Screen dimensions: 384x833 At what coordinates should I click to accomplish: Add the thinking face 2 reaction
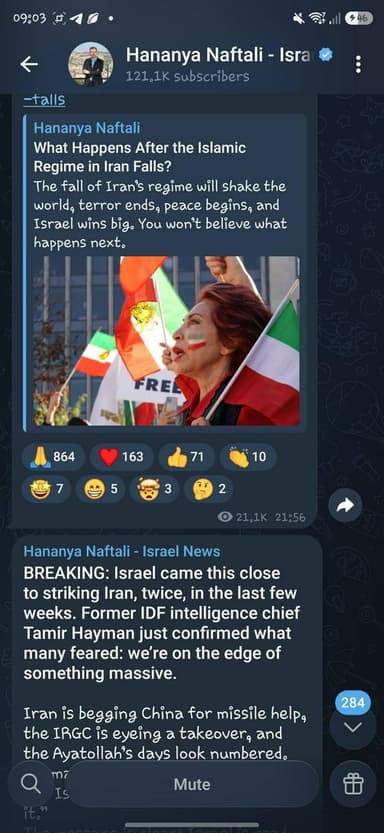pos(208,489)
